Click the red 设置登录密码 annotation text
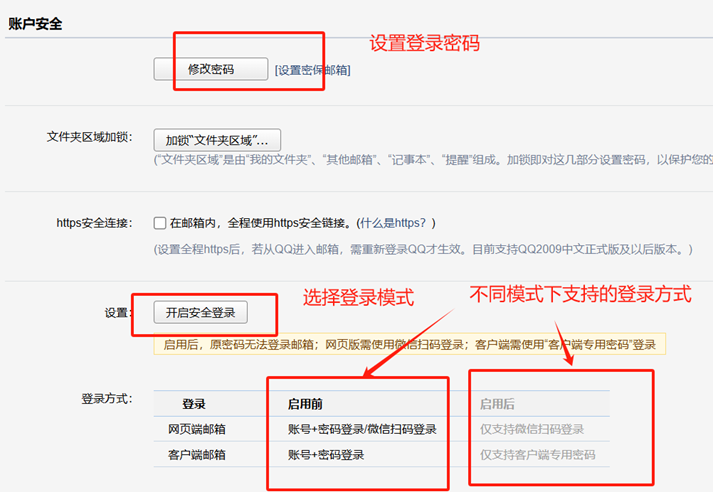The width and height of the screenshot is (713, 492). (x=425, y=43)
